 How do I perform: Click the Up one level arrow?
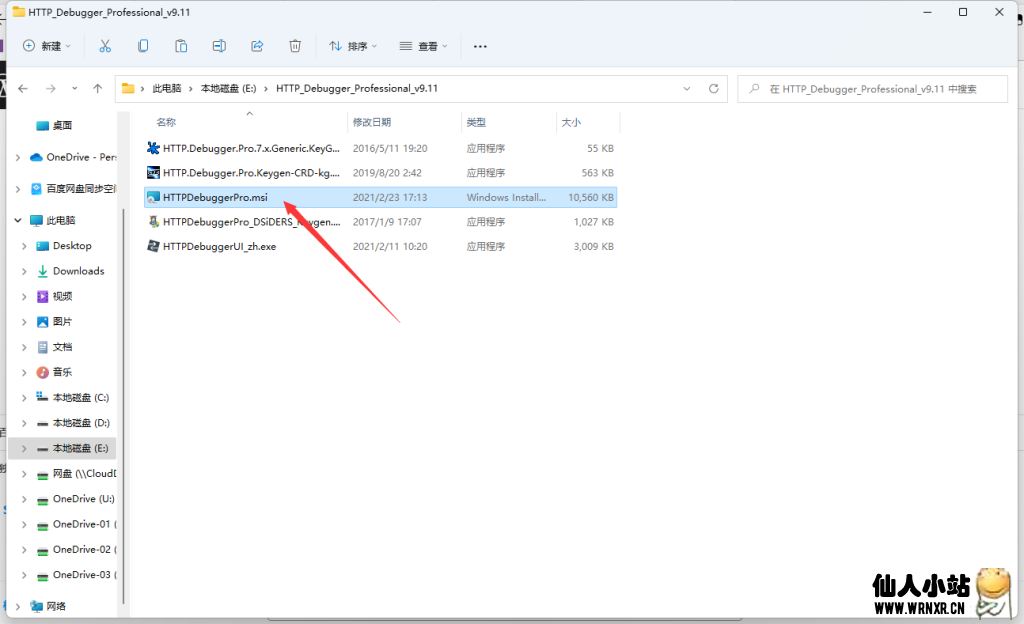97,89
